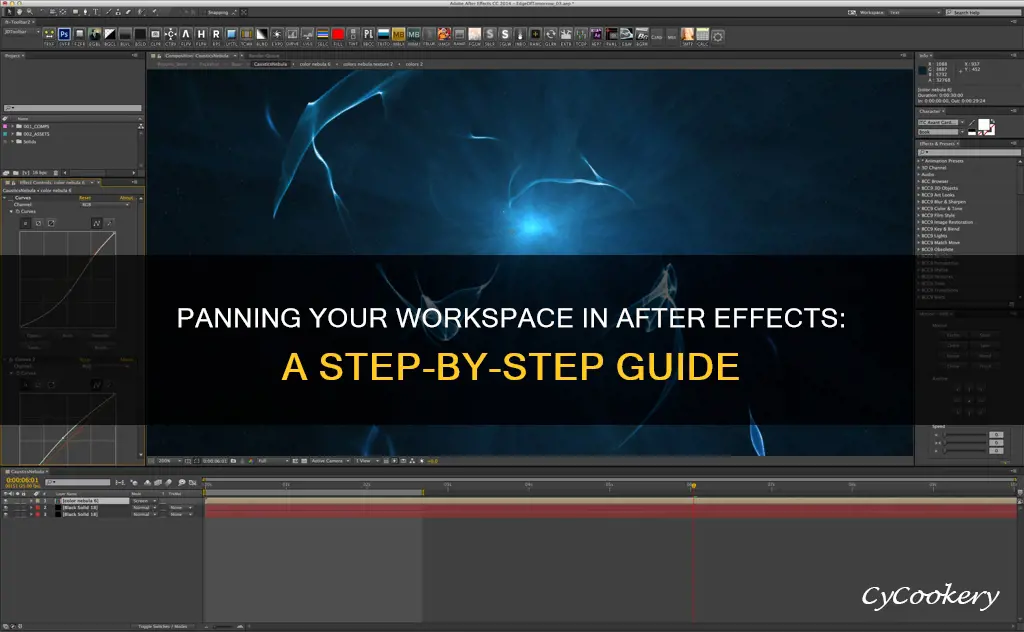This screenshot has width=1024, height=632.
Task: Toggle the frame blending timeline switch
Action: (x=157, y=482)
